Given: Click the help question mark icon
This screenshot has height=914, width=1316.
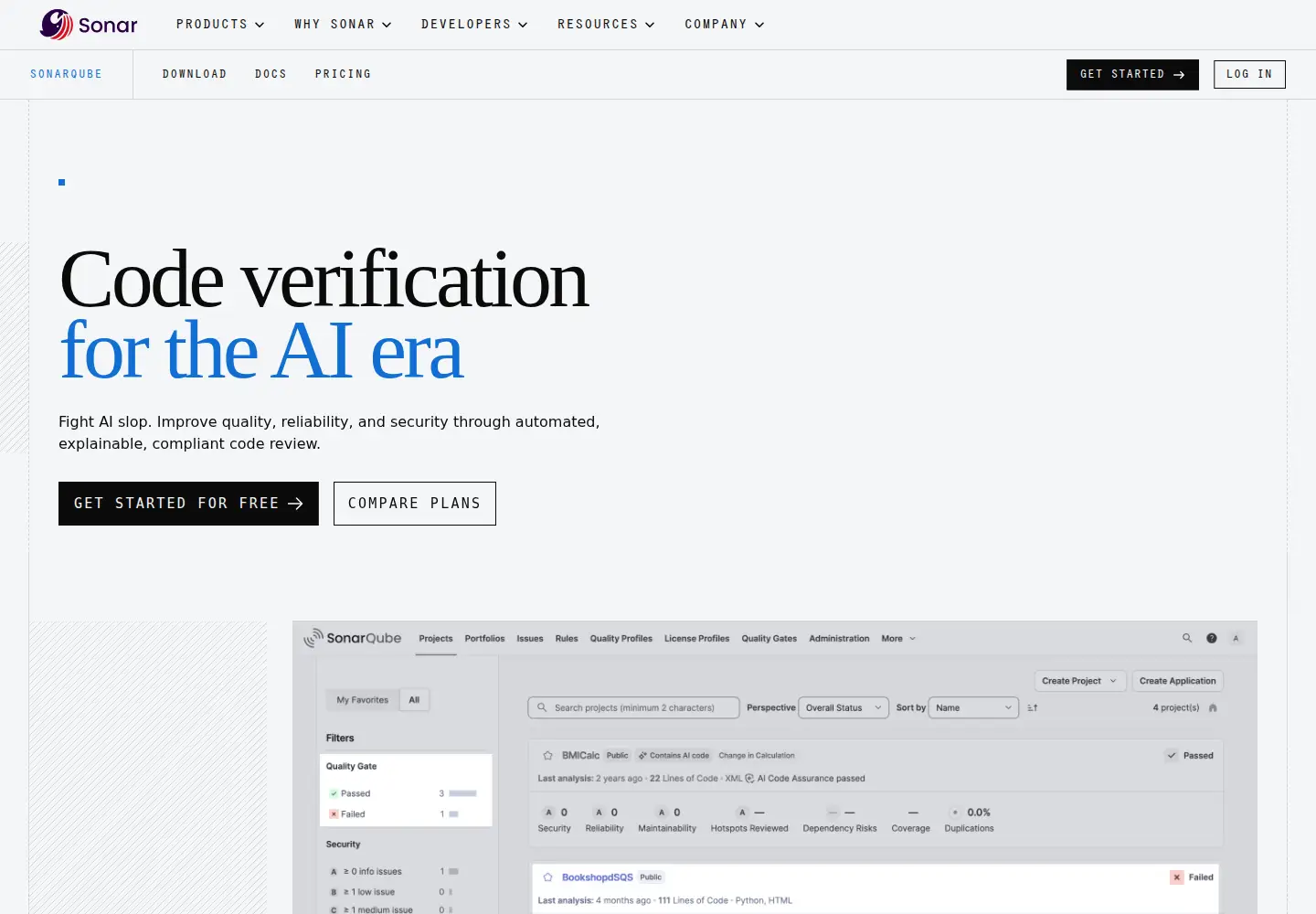Looking at the screenshot, I should tap(1212, 638).
